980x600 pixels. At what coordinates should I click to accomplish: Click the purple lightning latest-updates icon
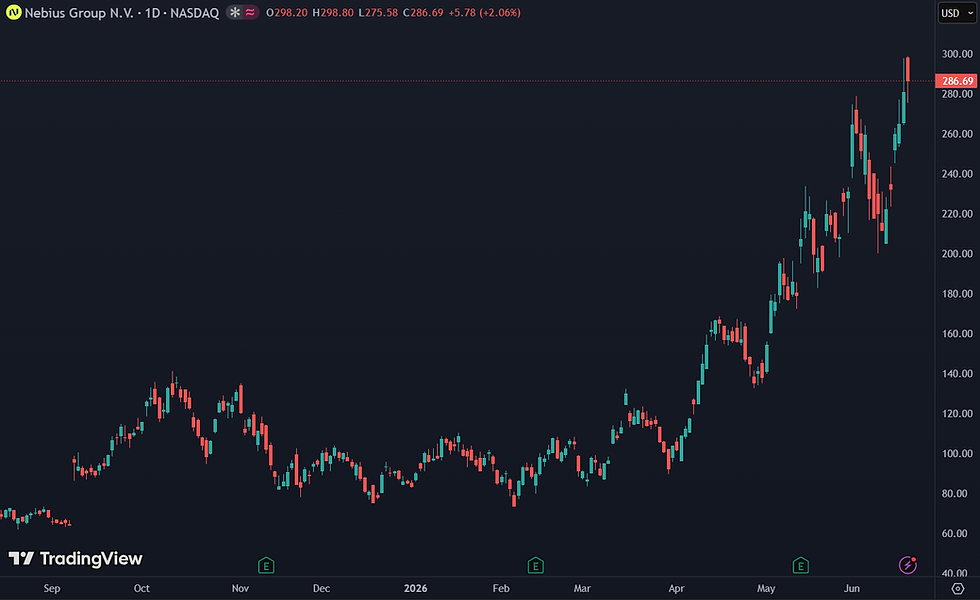[x=908, y=565]
